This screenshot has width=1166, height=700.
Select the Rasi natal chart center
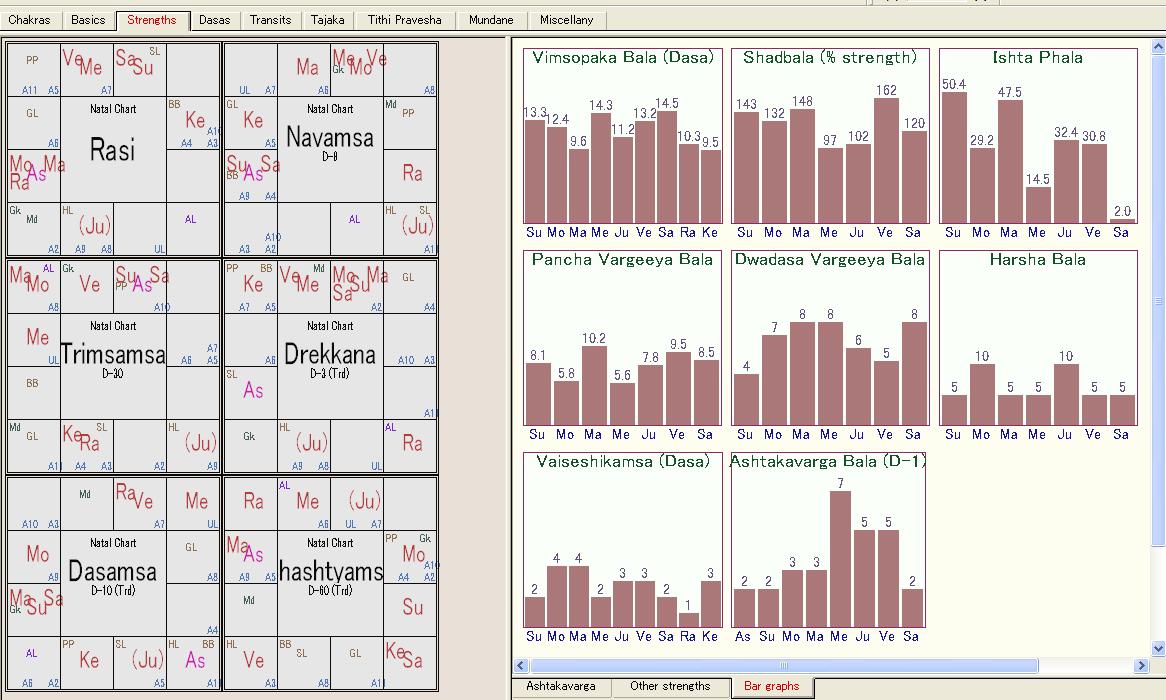click(113, 150)
